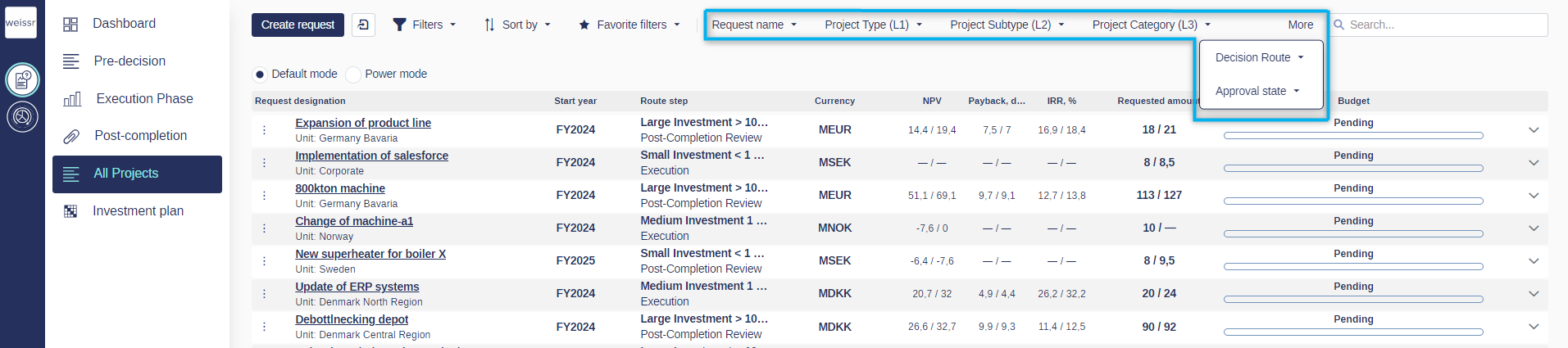
Task: Expand the Implementation of salesforce row
Action: 1534,163
